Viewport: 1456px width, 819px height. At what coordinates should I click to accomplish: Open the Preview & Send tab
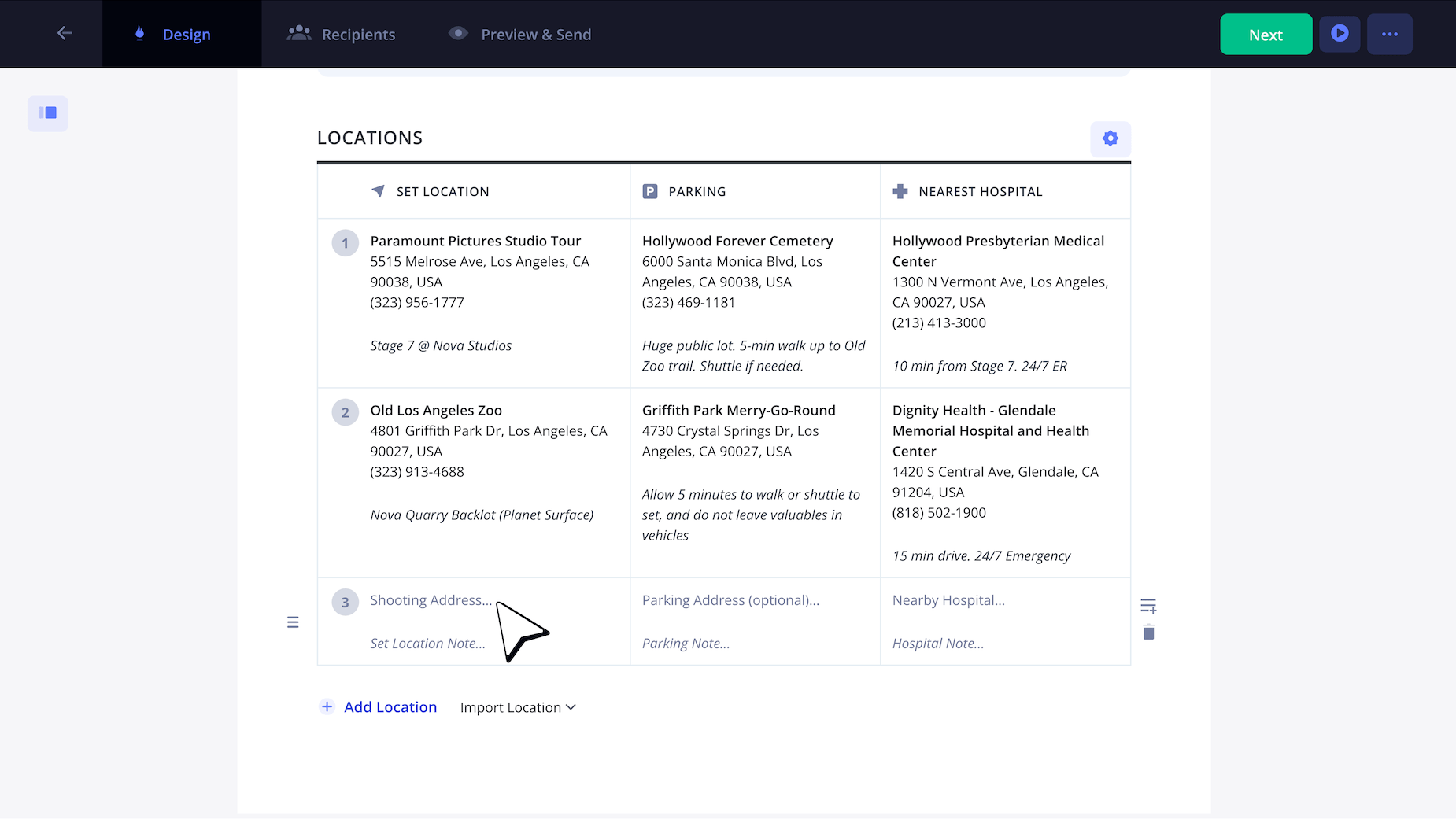coord(519,34)
